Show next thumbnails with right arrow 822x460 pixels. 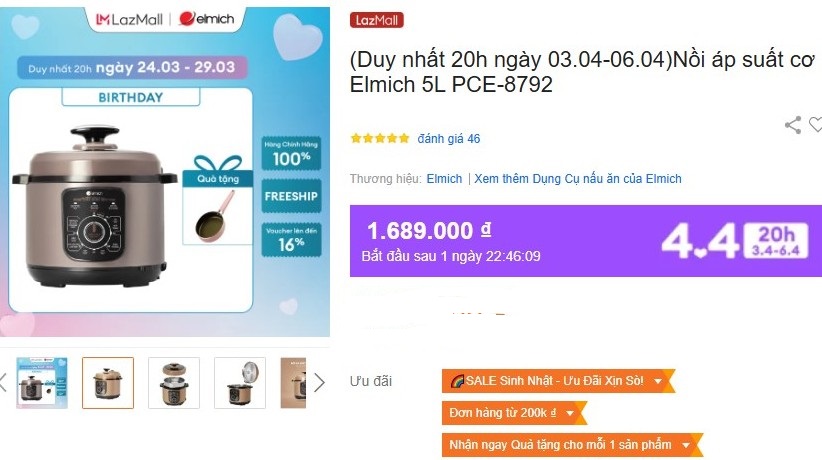coord(319,382)
